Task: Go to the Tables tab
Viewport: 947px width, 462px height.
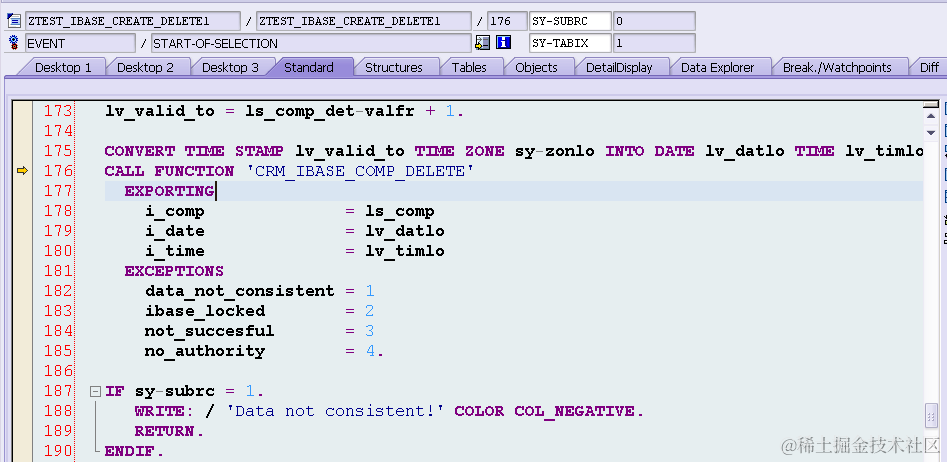Action: (469, 68)
